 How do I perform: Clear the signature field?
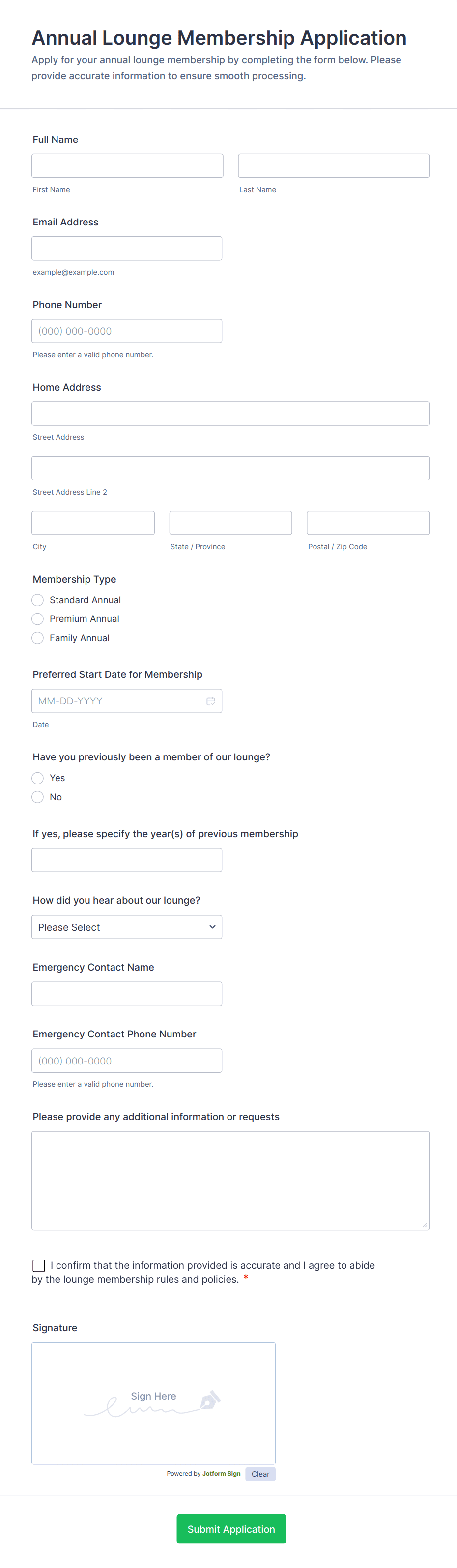[x=260, y=1474]
